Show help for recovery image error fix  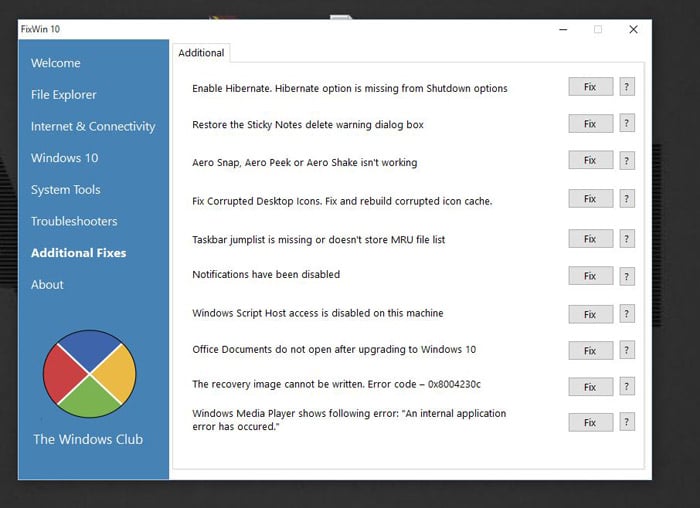pos(627,387)
